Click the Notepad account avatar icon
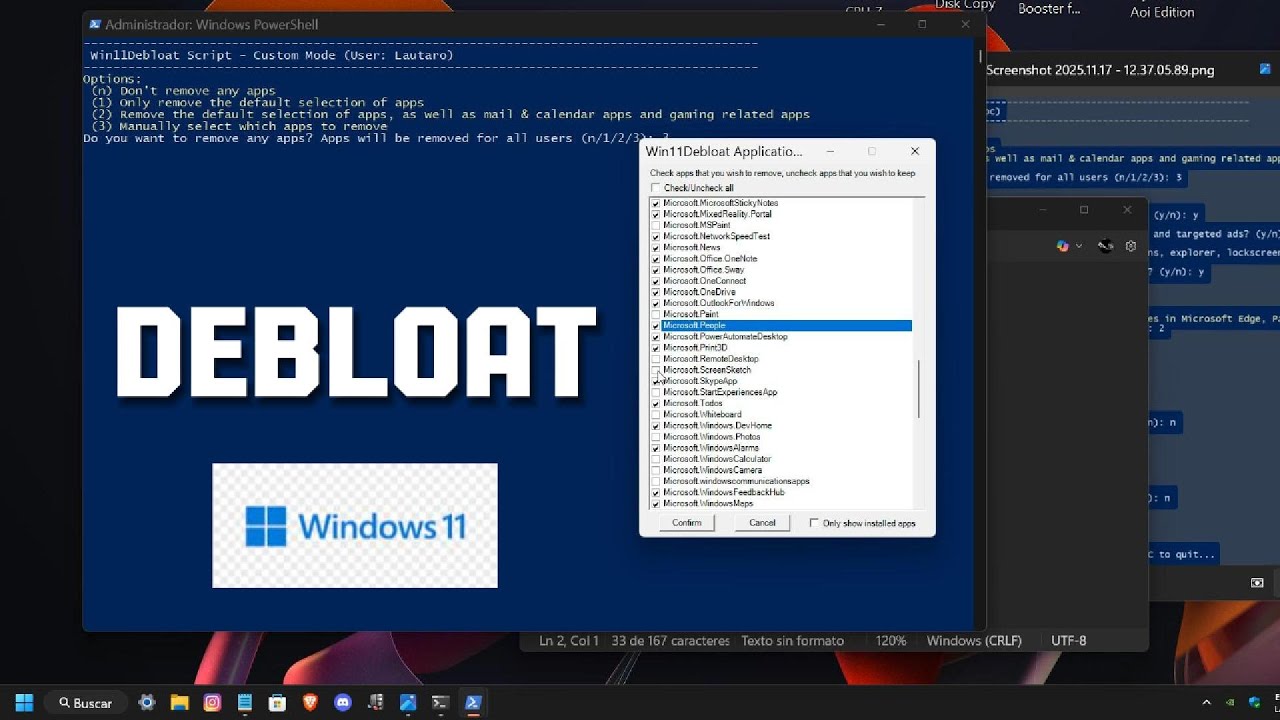The image size is (1280, 720). coord(1105,246)
